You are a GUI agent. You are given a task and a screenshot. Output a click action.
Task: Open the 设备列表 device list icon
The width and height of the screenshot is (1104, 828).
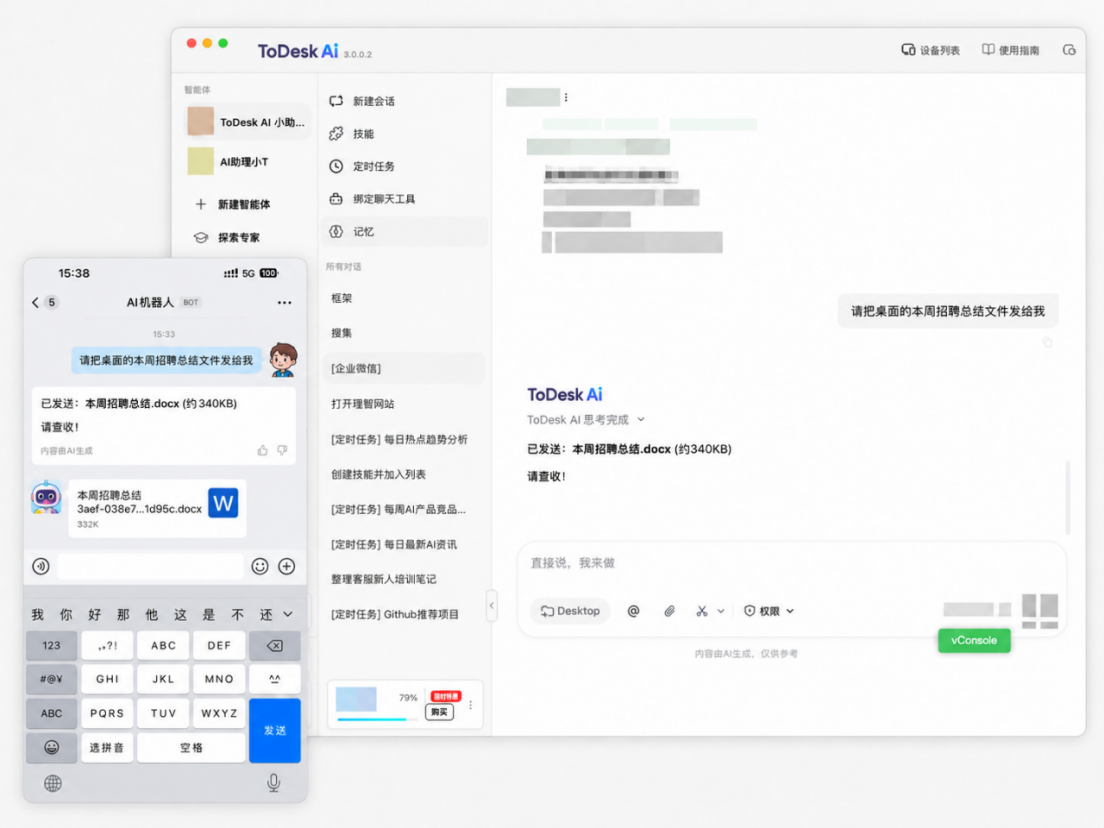pos(908,50)
